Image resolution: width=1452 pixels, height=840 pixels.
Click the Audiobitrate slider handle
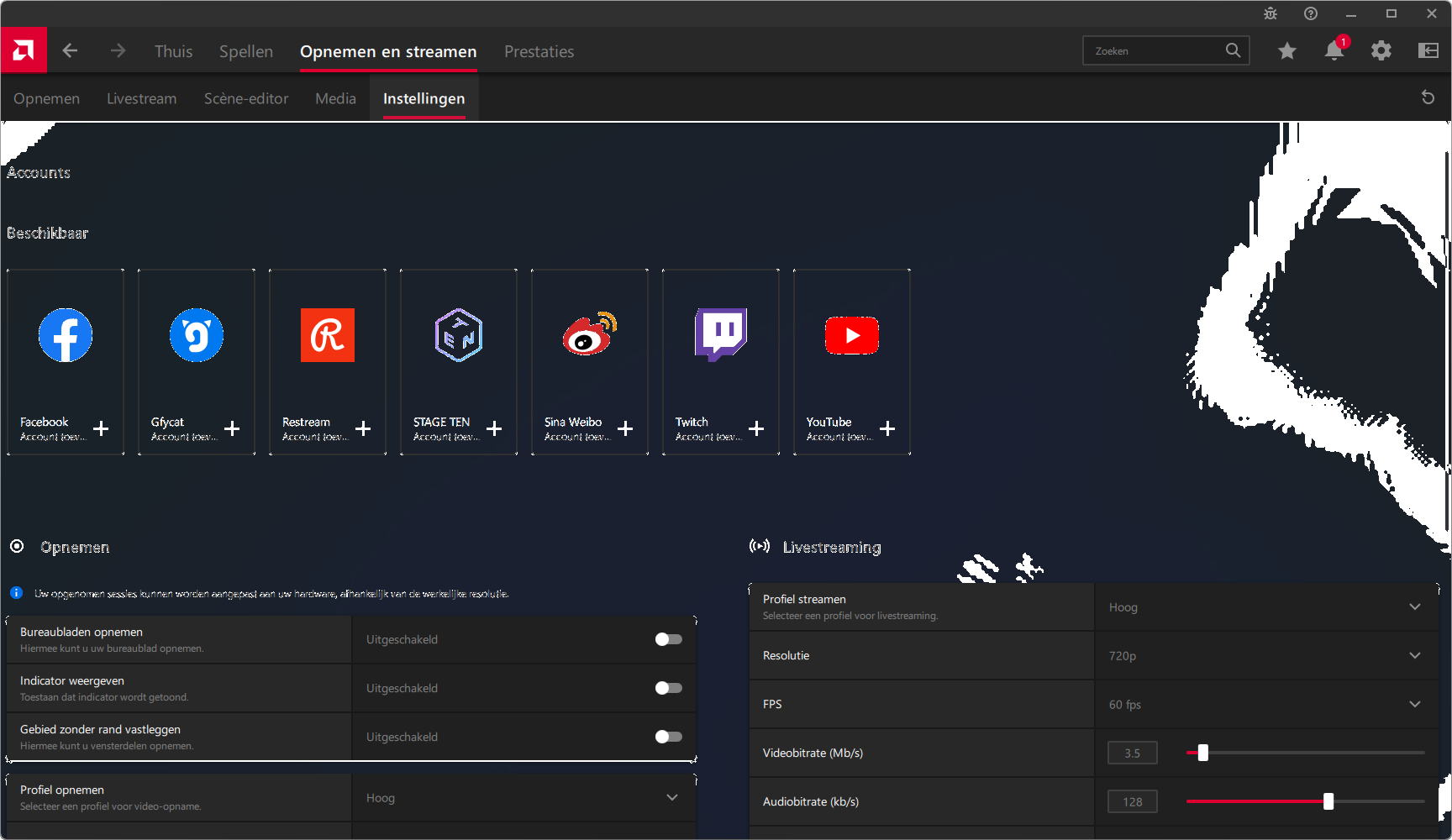click(1328, 801)
